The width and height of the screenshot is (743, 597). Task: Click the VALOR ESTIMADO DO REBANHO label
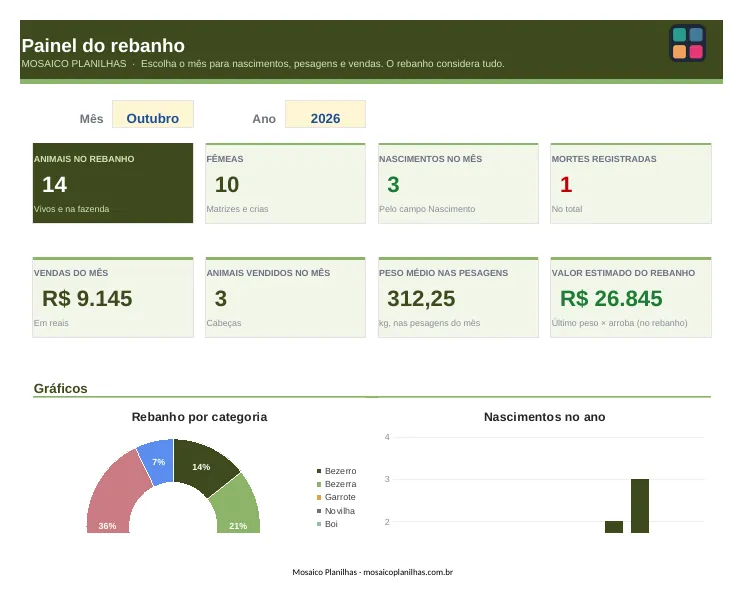tap(623, 273)
